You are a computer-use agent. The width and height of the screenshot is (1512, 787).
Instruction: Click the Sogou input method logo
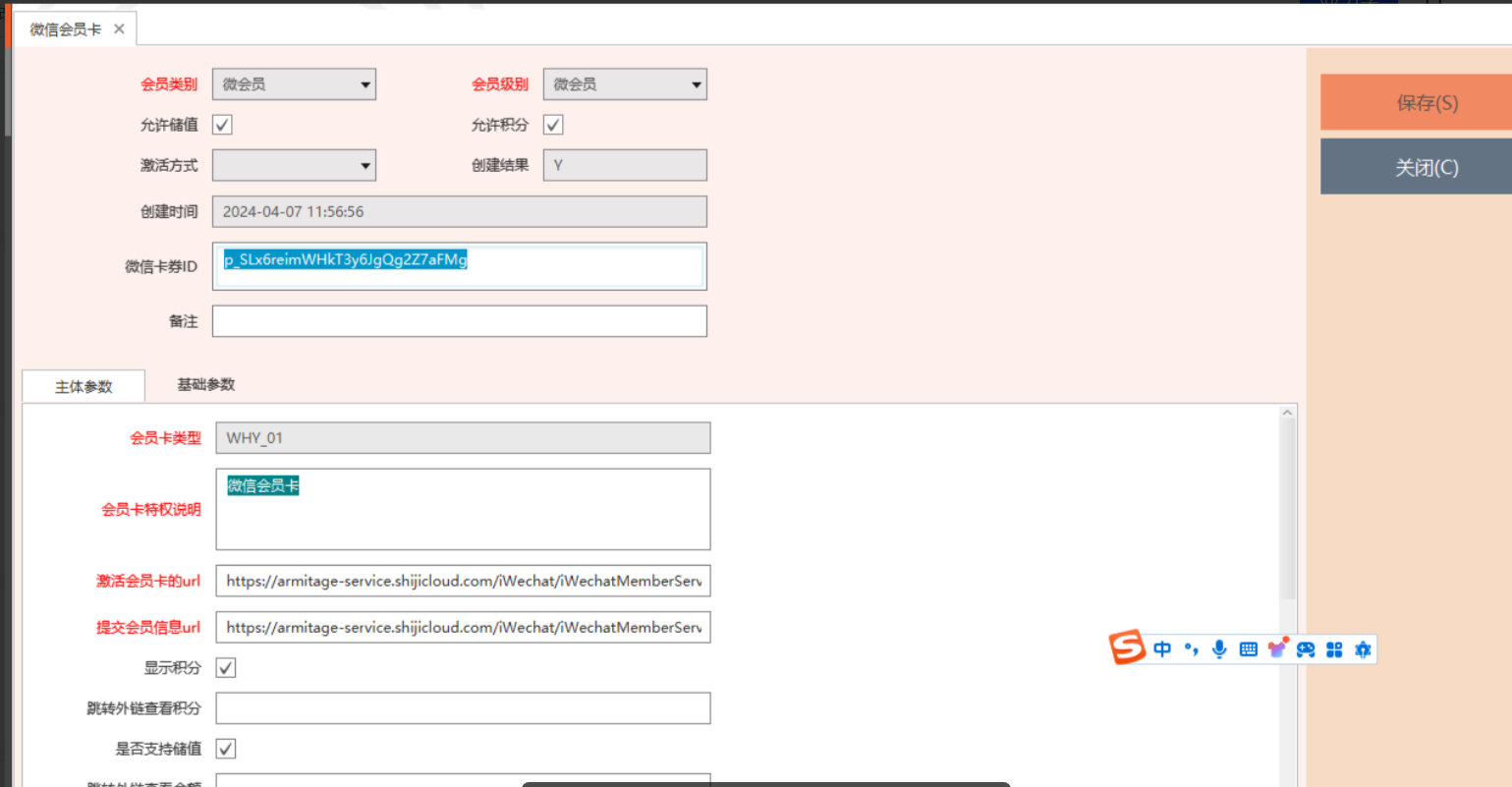(x=1128, y=648)
